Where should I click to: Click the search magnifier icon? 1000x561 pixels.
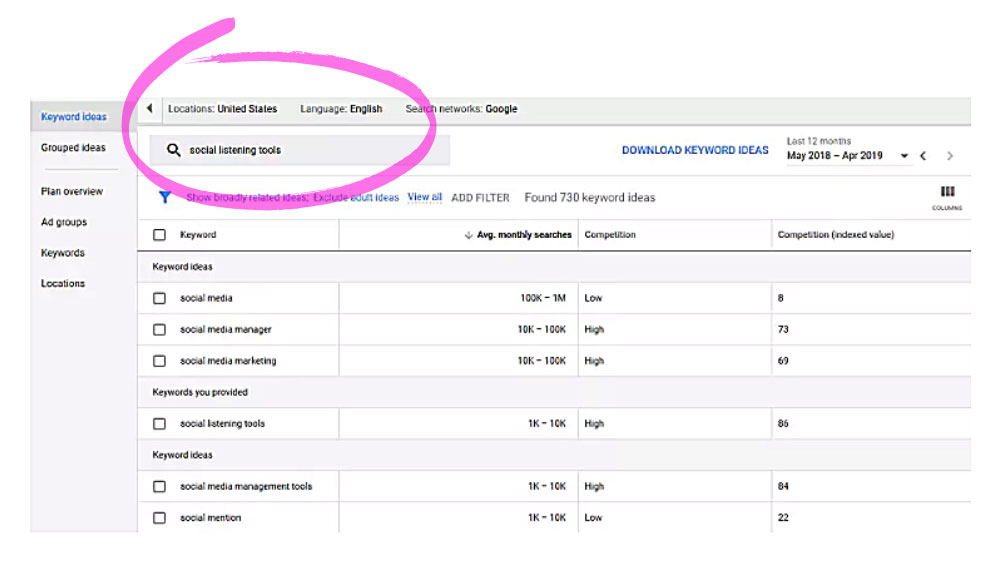[x=173, y=150]
